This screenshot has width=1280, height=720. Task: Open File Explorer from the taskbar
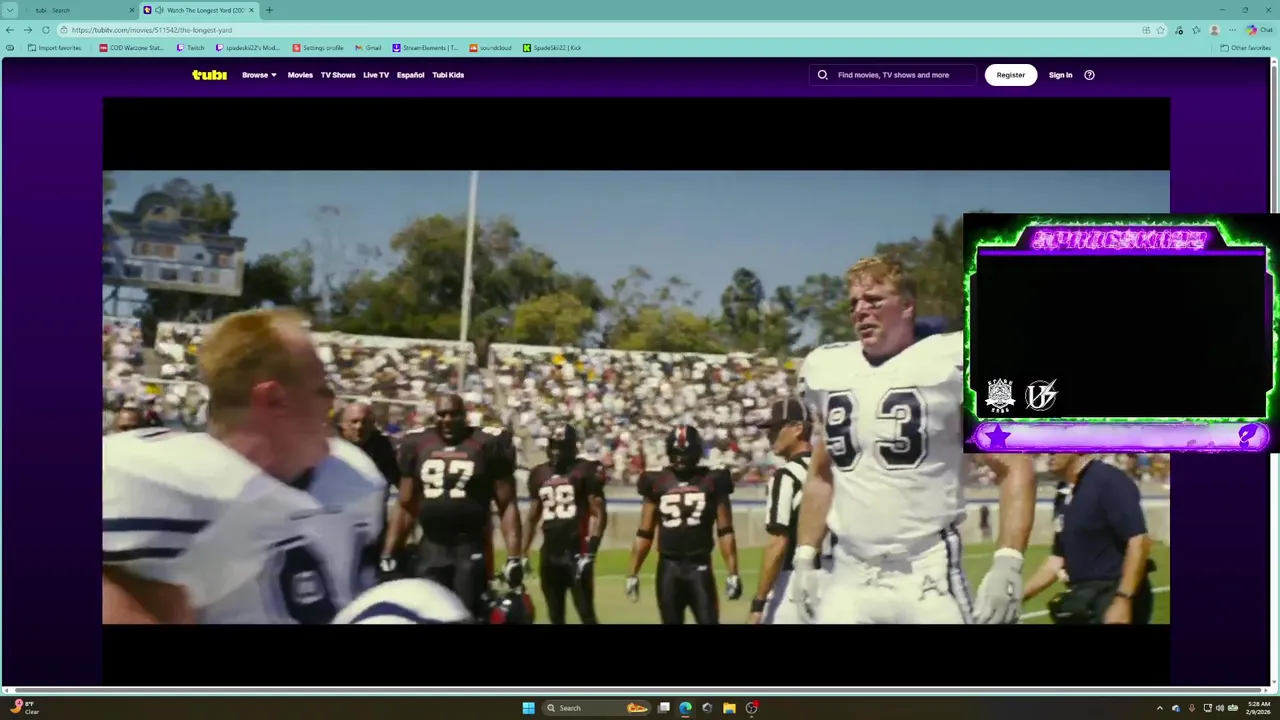[729, 708]
